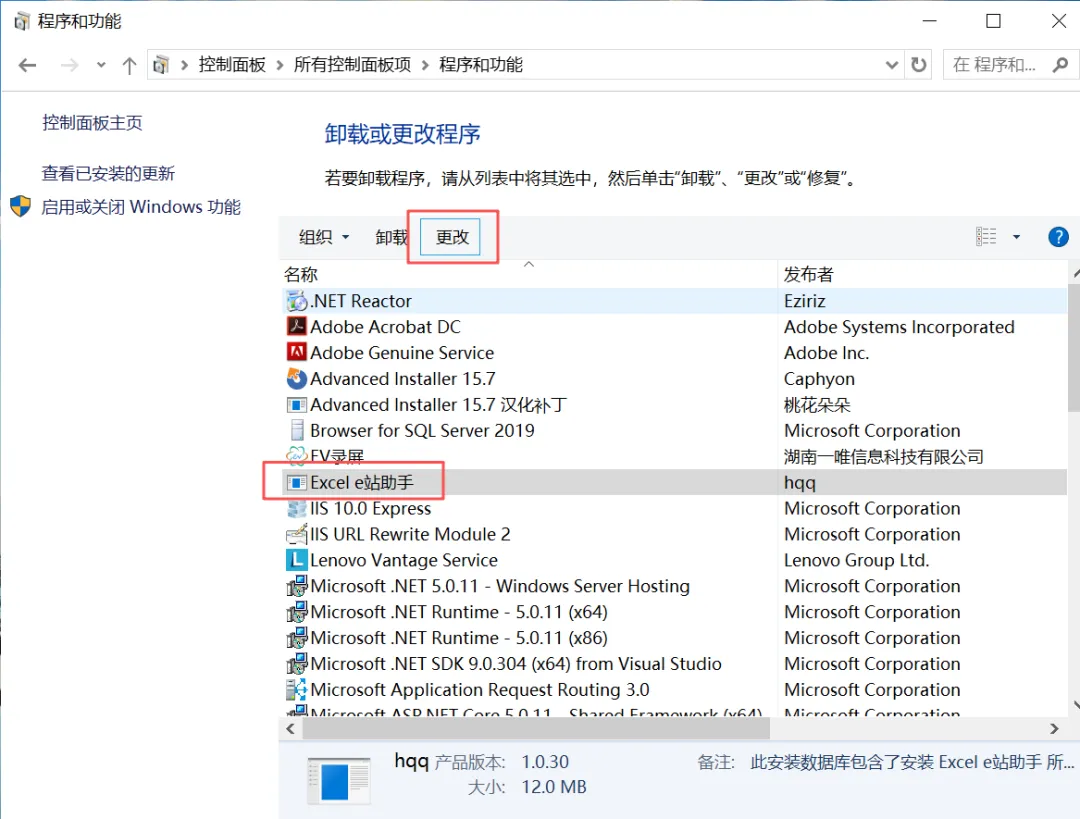This screenshot has height=819, width=1080.
Task: Click the IIS 10.0 Express icon
Action: point(296,508)
